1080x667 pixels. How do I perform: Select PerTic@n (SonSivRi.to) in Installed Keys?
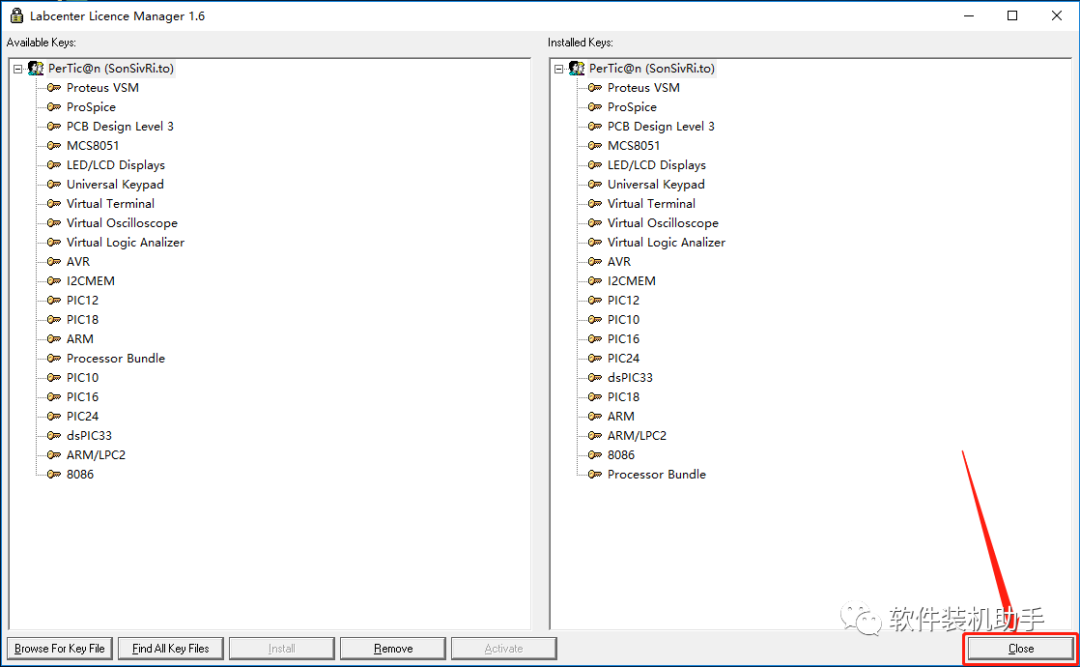[652, 68]
